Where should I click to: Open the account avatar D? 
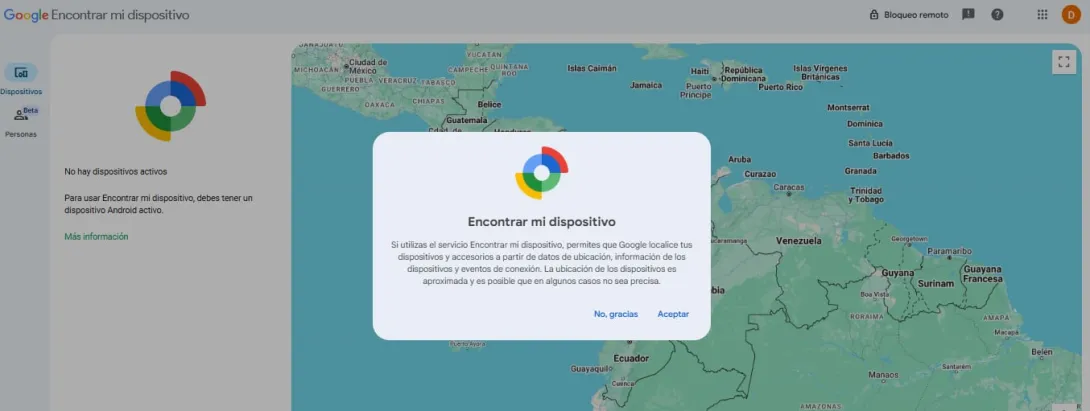click(x=1071, y=14)
